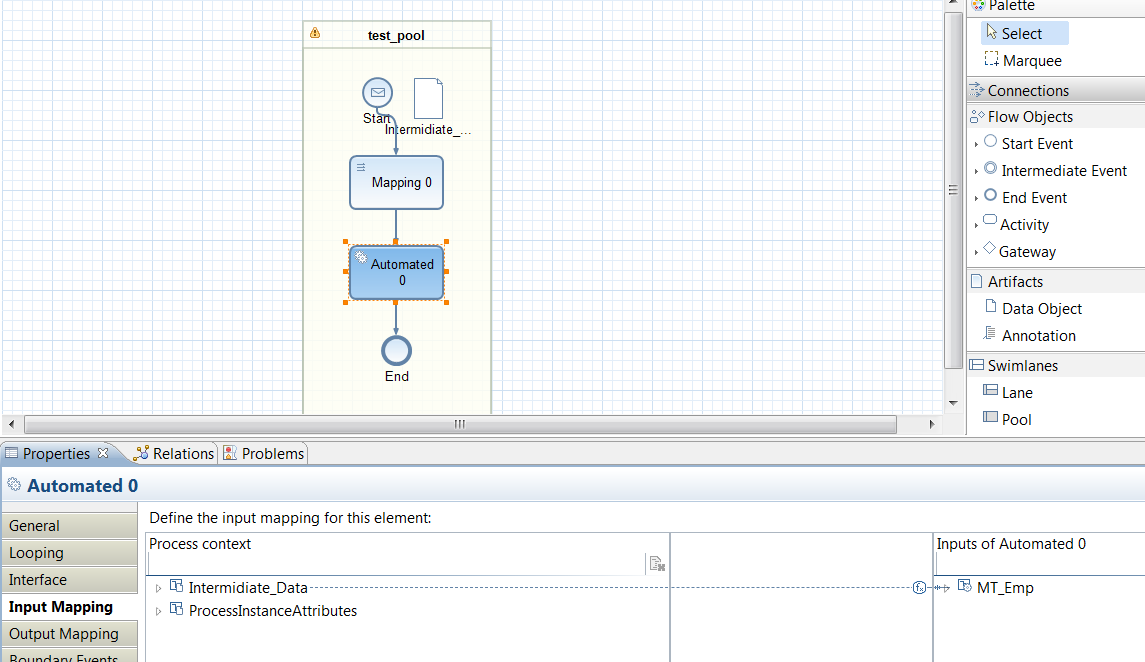Click the Inputs of Automated 0 filter field
This screenshot has width=1145, height=662.
1040,563
